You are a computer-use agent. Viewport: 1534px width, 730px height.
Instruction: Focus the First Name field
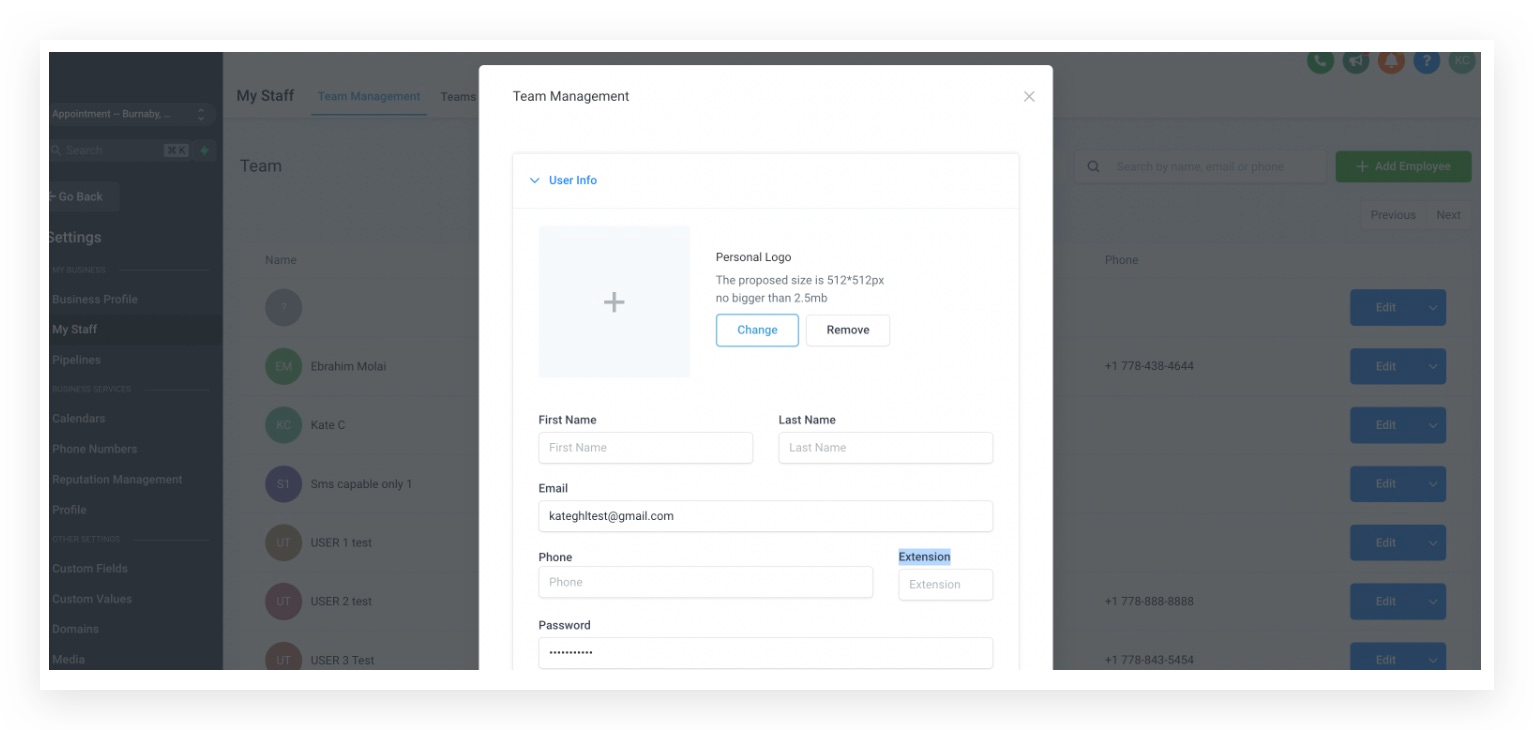pyautogui.click(x=646, y=448)
